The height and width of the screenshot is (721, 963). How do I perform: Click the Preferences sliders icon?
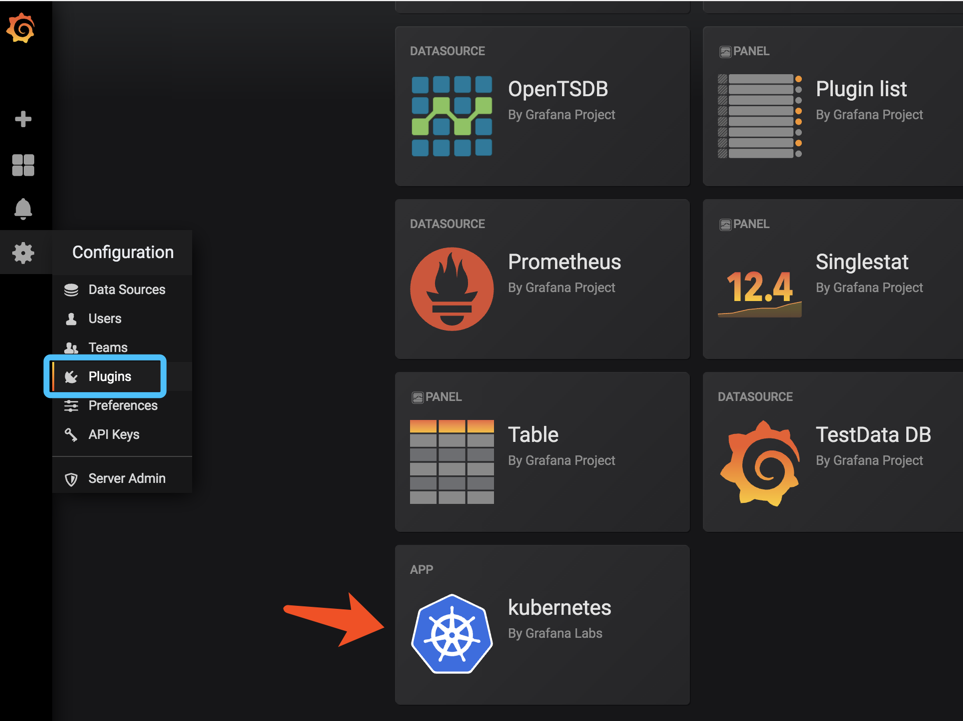click(71, 405)
